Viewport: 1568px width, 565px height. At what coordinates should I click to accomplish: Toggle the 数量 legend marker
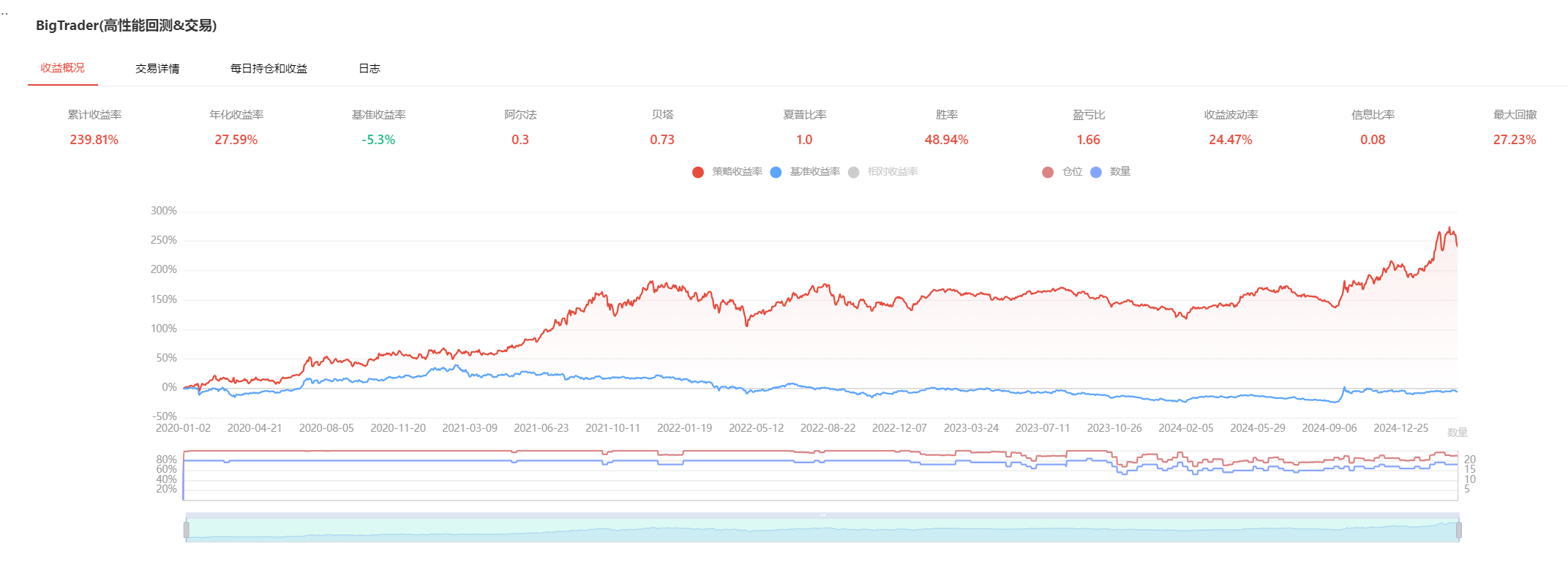tap(1096, 172)
